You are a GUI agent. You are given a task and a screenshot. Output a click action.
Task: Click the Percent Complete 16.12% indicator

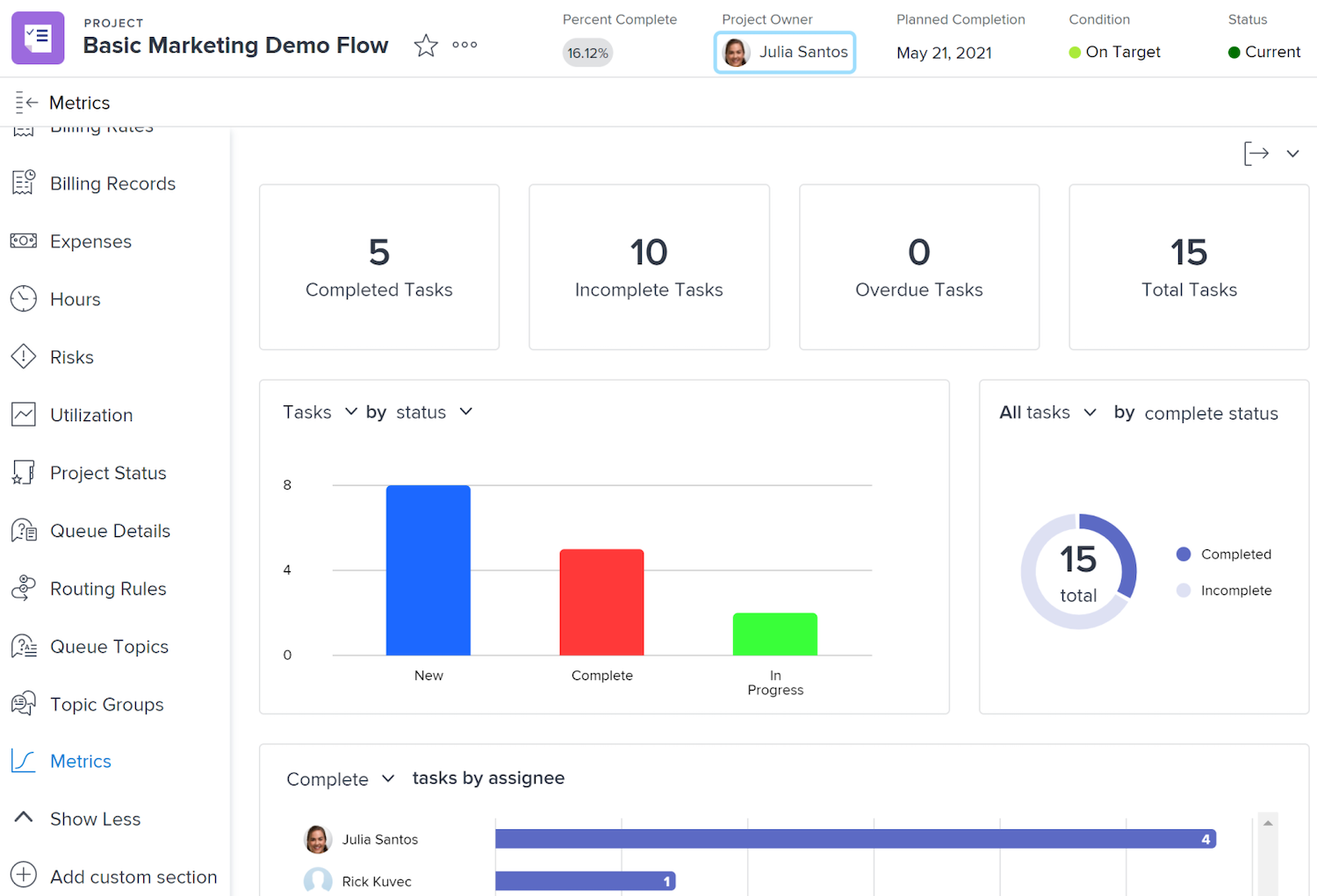tap(587, 53)
